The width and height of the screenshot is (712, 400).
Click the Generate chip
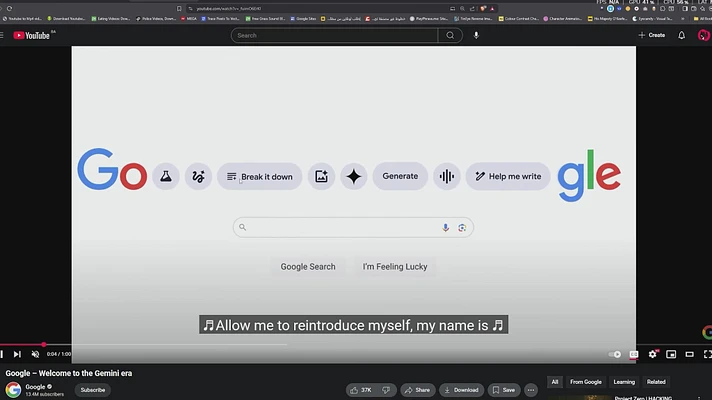(400, 176)
